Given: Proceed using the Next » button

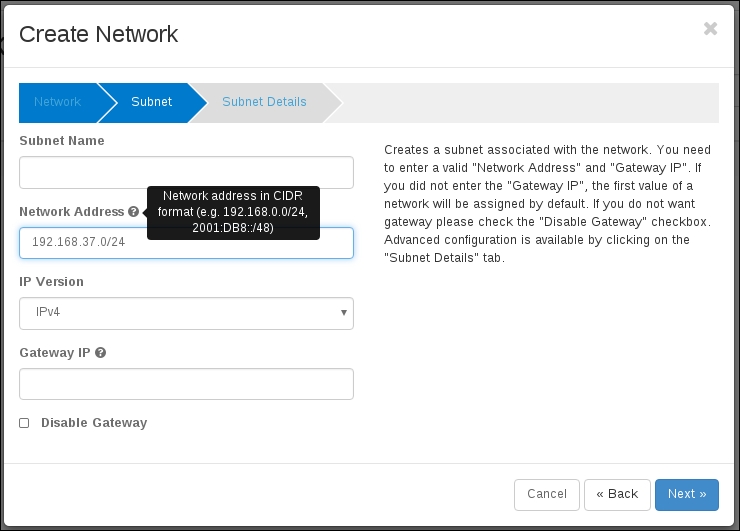Looking at the screenshot, I should pyautogui.click(x=687, y=494).
